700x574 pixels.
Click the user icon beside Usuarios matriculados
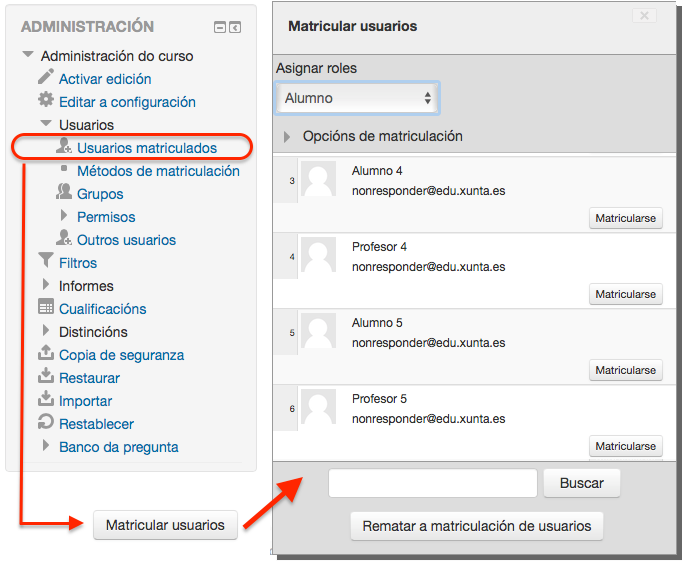click(64, 146)
